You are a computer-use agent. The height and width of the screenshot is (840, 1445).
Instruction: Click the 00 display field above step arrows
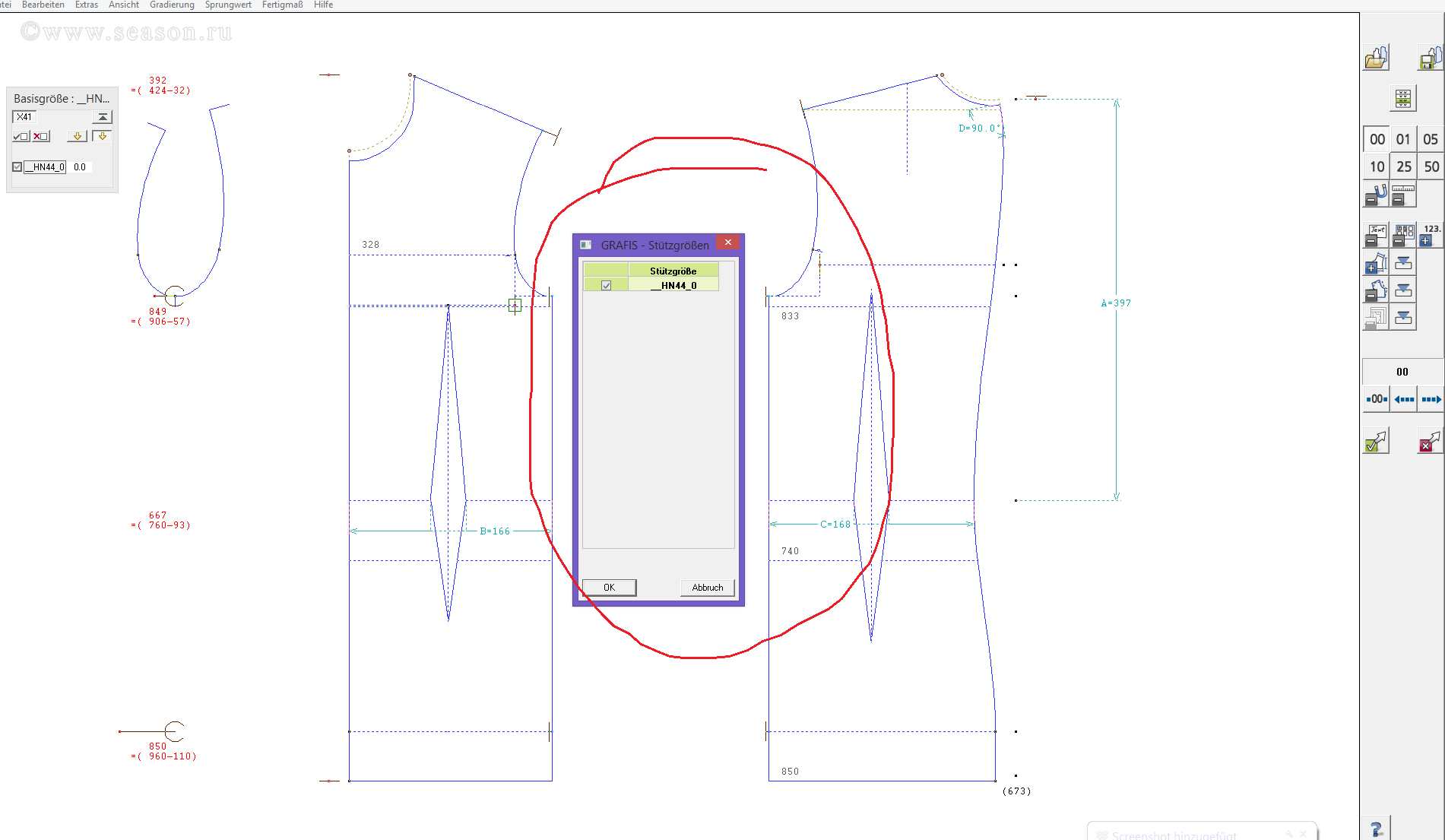point(1402,372)
